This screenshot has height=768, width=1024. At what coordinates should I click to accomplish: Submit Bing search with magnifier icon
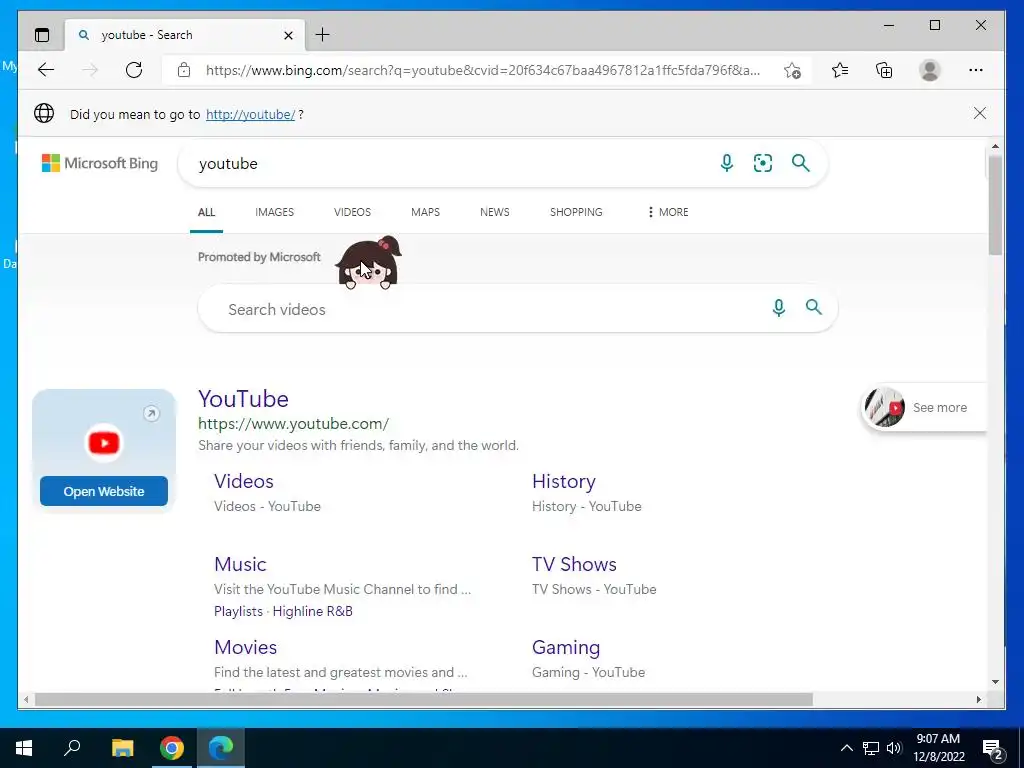click(x=801, y=163)
